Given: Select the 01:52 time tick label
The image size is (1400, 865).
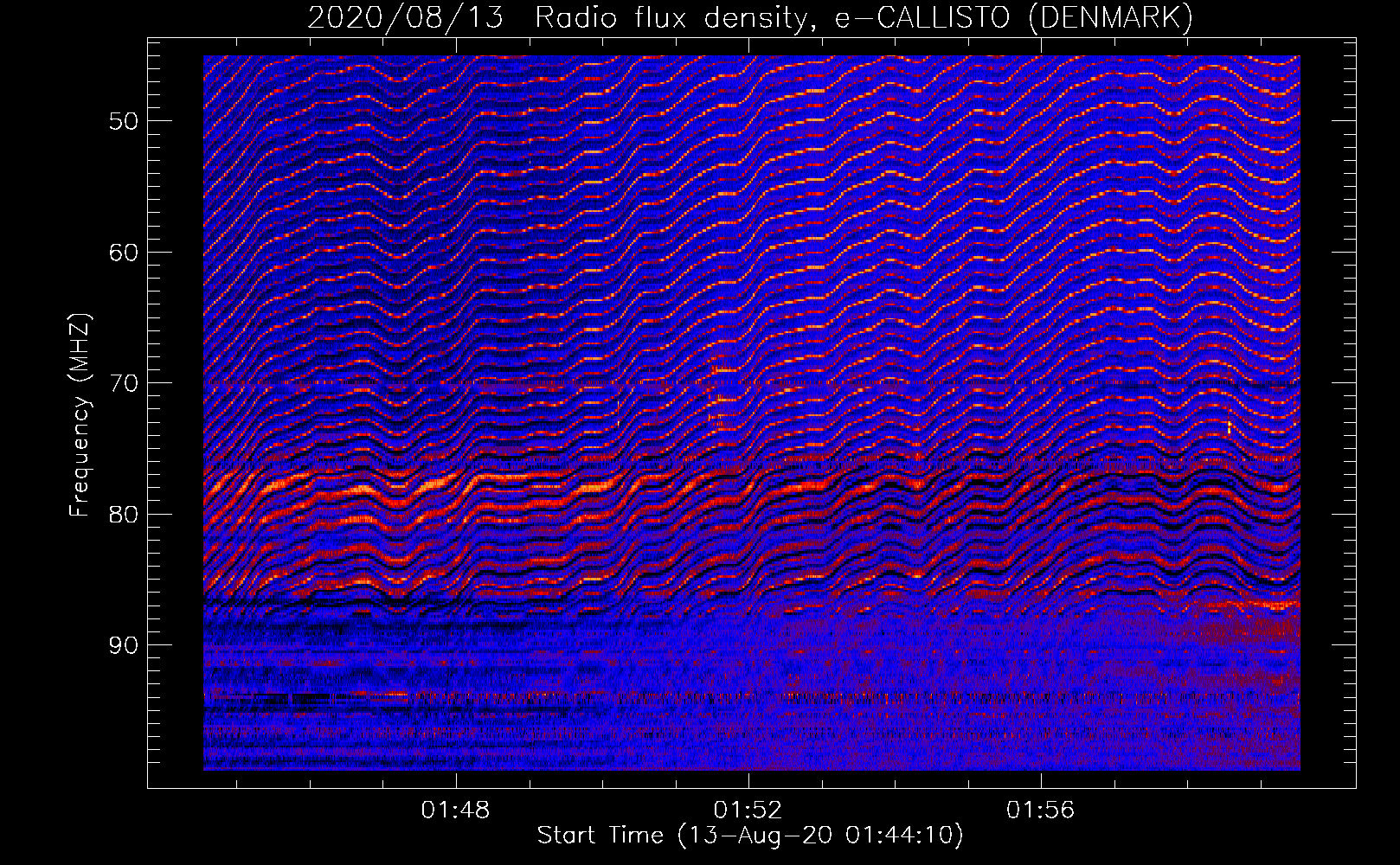Looking at the screenshot, I should pos(748,811).
